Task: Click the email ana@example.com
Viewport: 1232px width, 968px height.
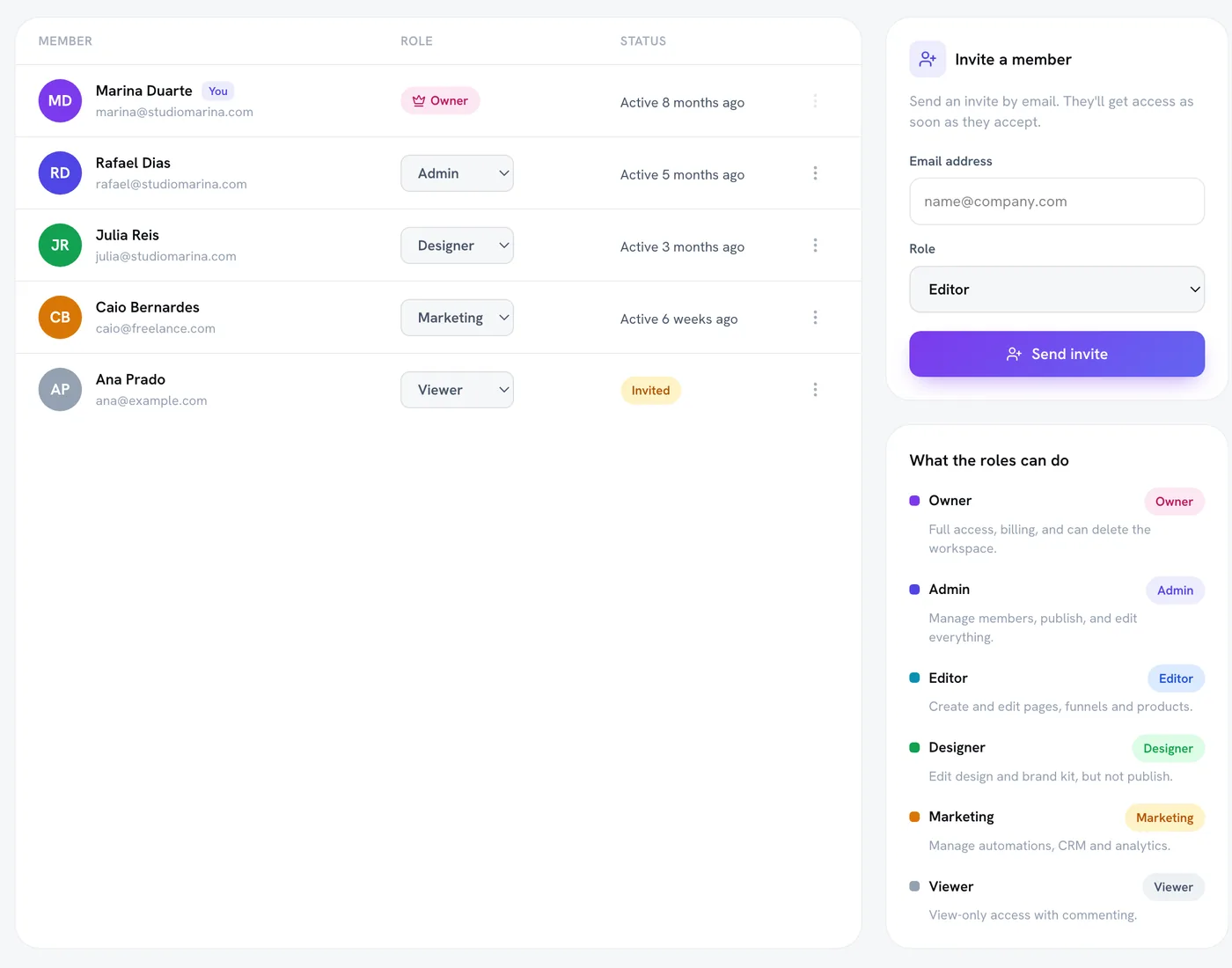Action: tap(151, 400)
